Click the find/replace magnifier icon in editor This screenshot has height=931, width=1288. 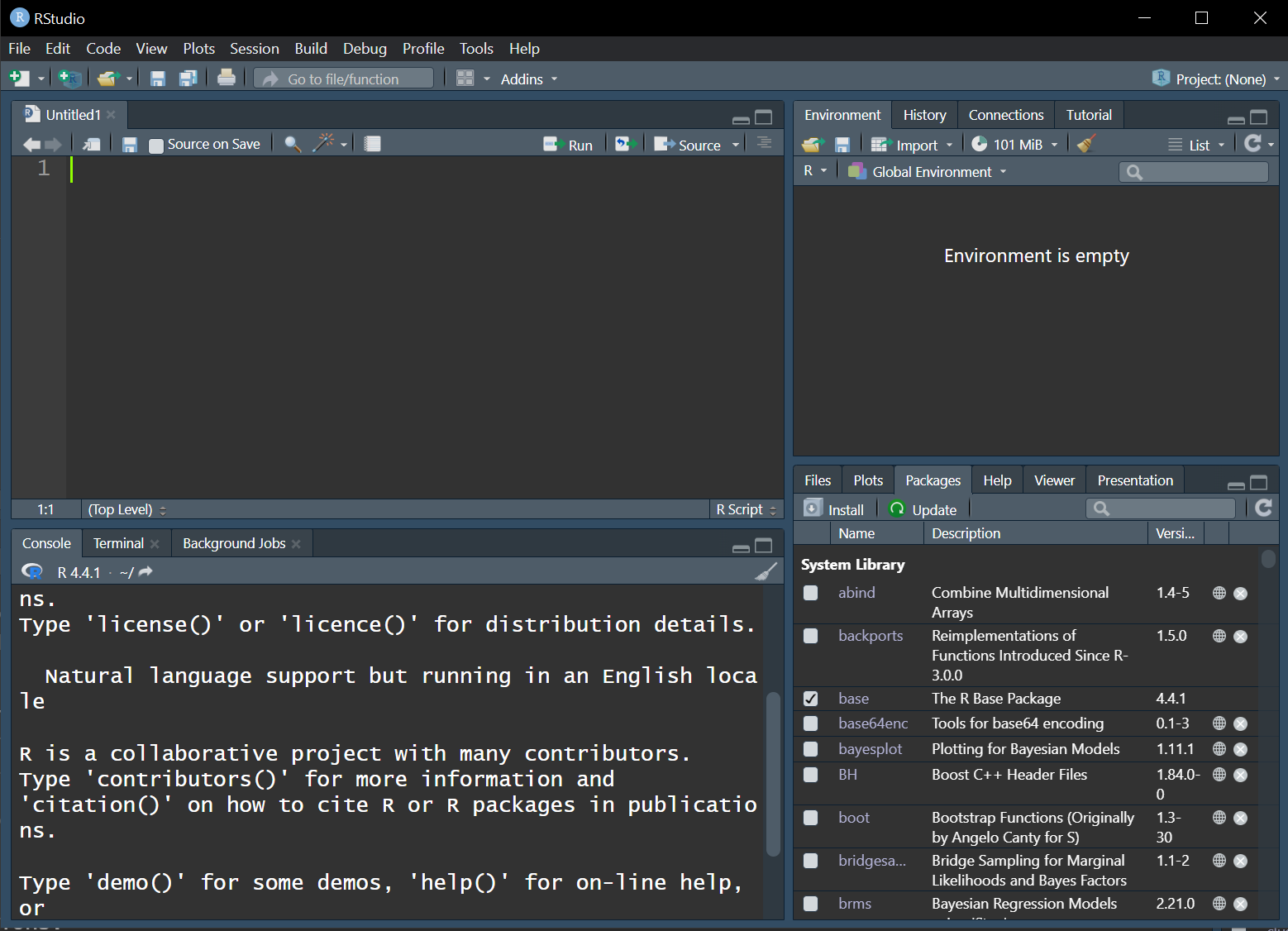(292, 144)
